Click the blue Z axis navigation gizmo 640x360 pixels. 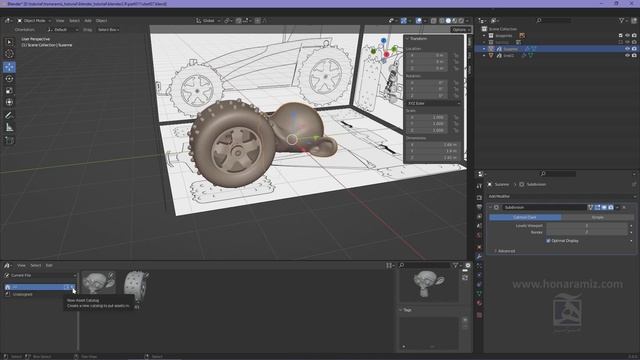(x=383, y=40)
